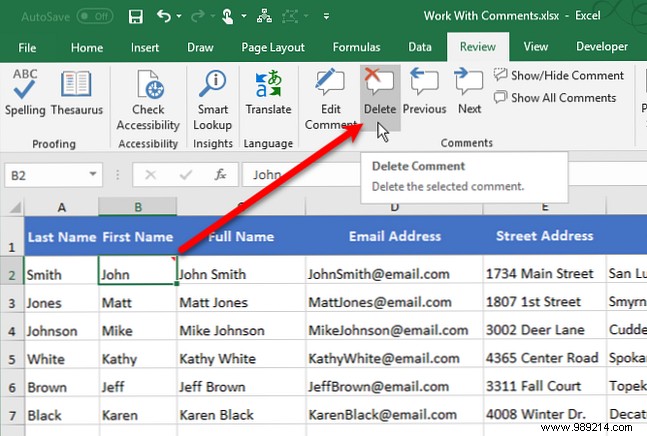The width and height of the screenshot is (647, 436).
Task: Switch to the Insert tab
Action: [x=145, y=47]
